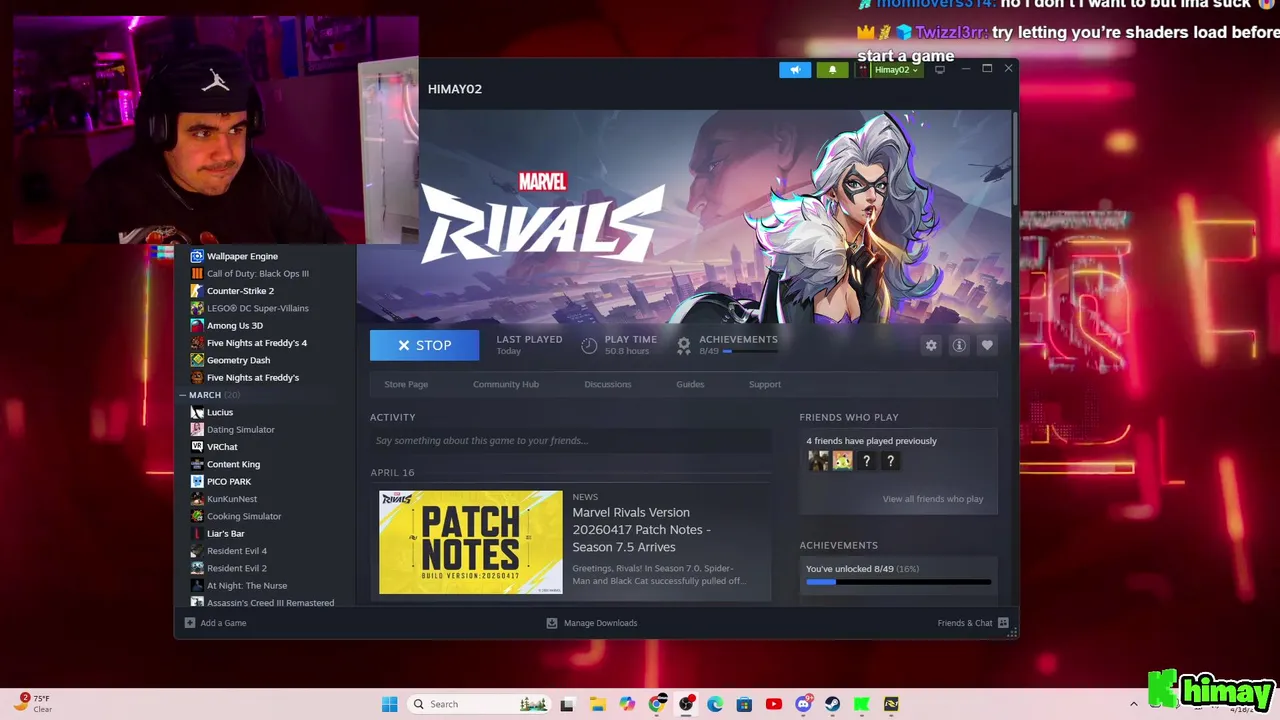Open Marvel Rivals Version 20260417 Patch Notes headline

(641, 530)
